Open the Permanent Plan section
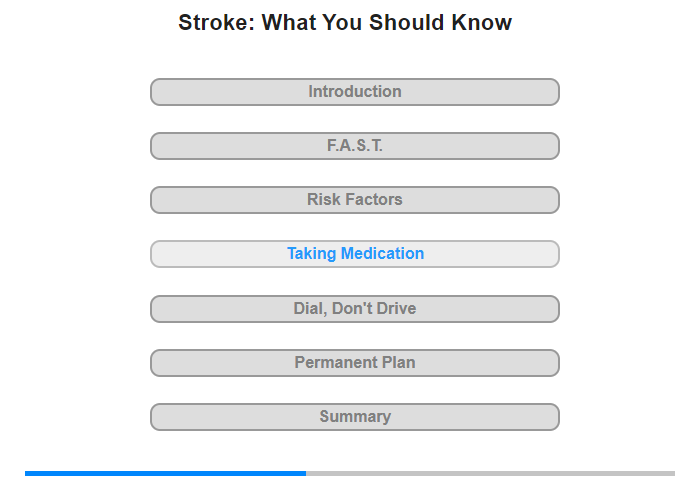 click(x=354, y=363)
